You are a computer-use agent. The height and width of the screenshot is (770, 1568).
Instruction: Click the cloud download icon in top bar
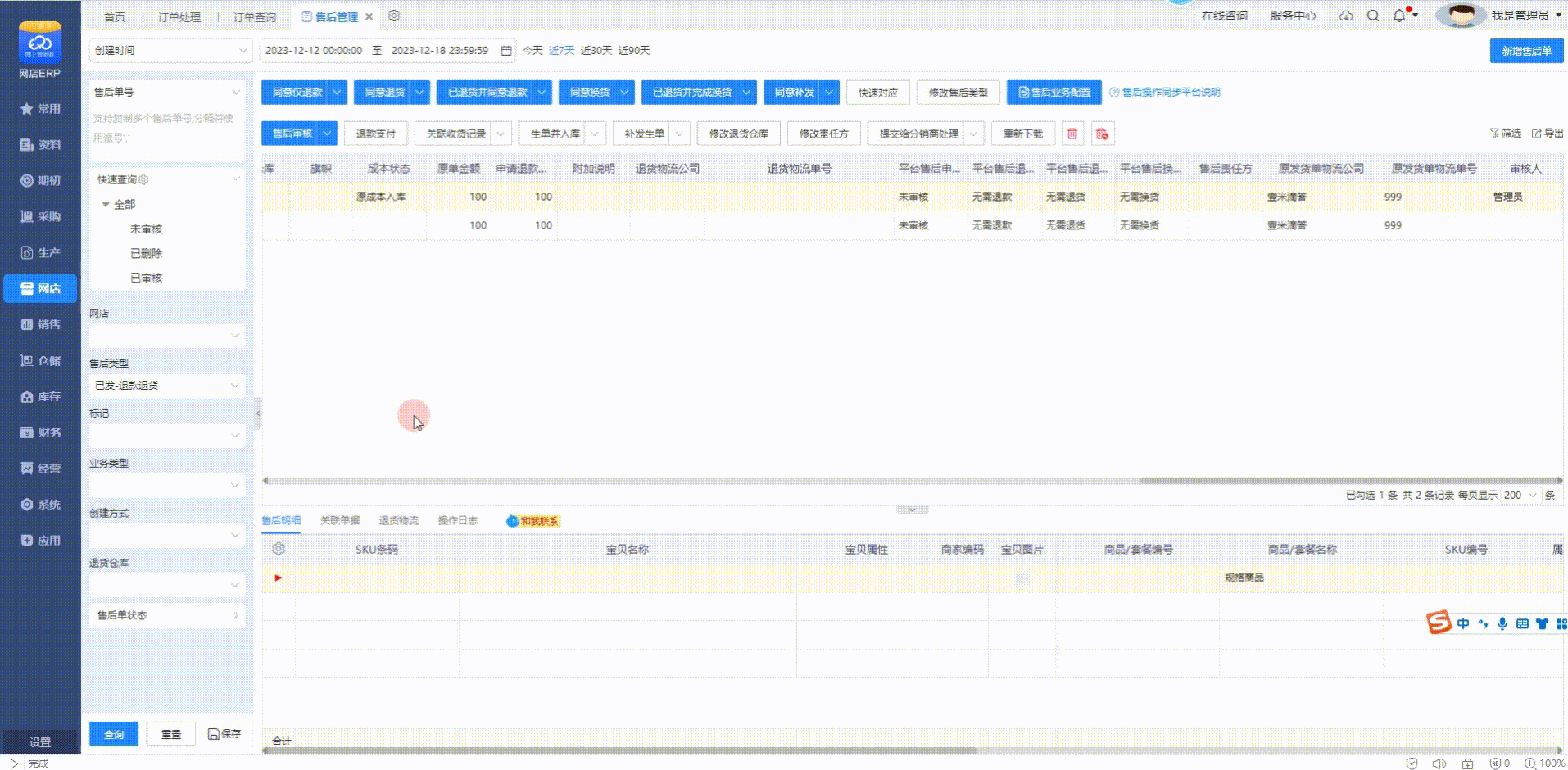point(1346,16)
